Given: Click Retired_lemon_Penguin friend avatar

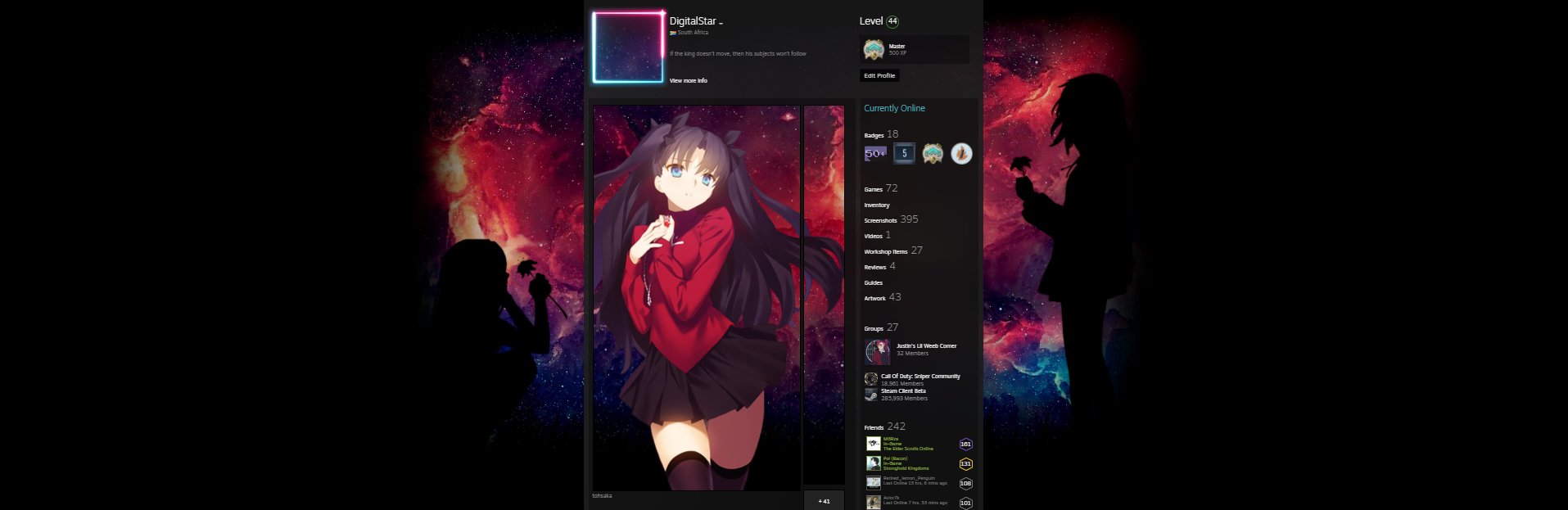Looking at the screenshot, I should point(874,483).
